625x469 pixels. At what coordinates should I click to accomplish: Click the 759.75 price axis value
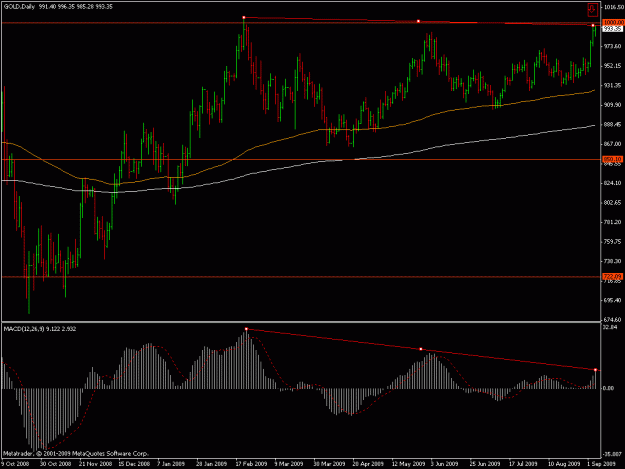click(612, 241)
